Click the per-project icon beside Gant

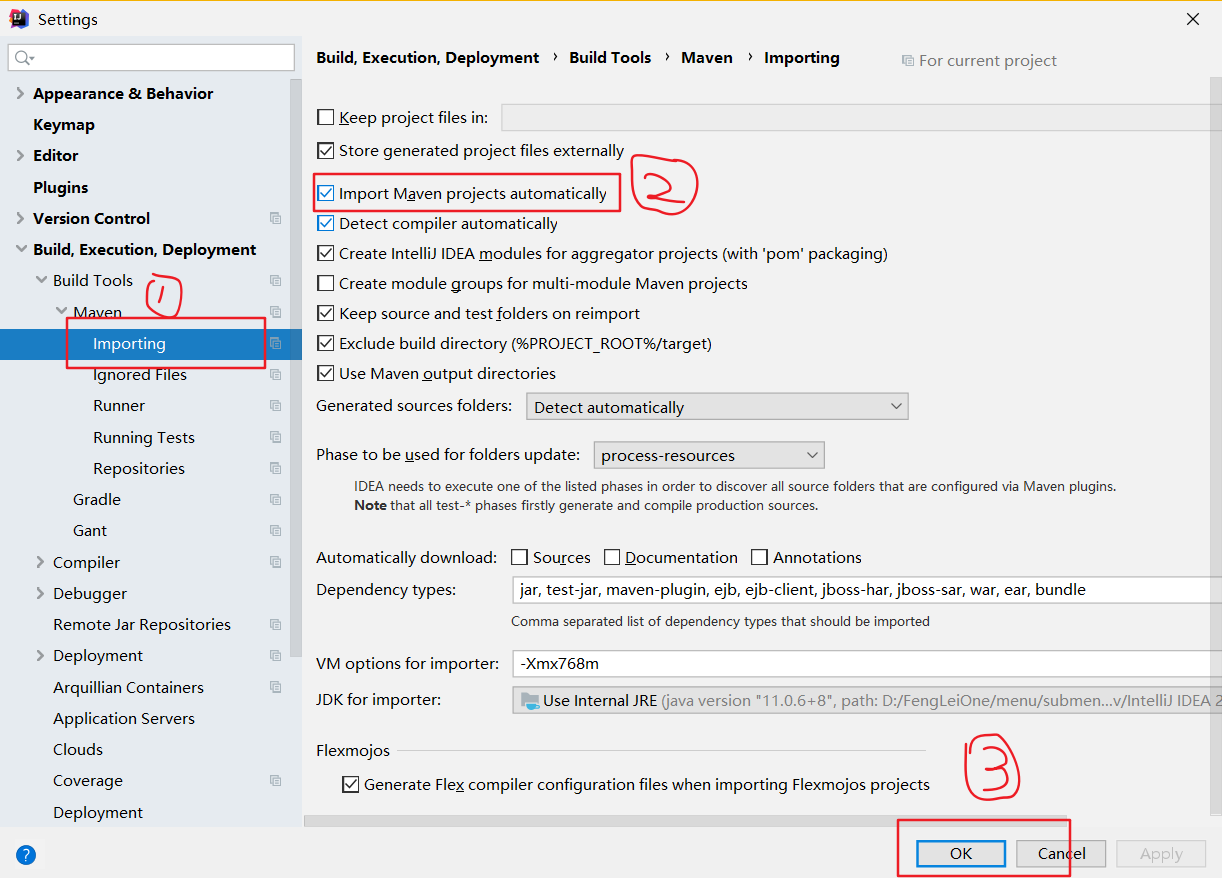point(275,531)
